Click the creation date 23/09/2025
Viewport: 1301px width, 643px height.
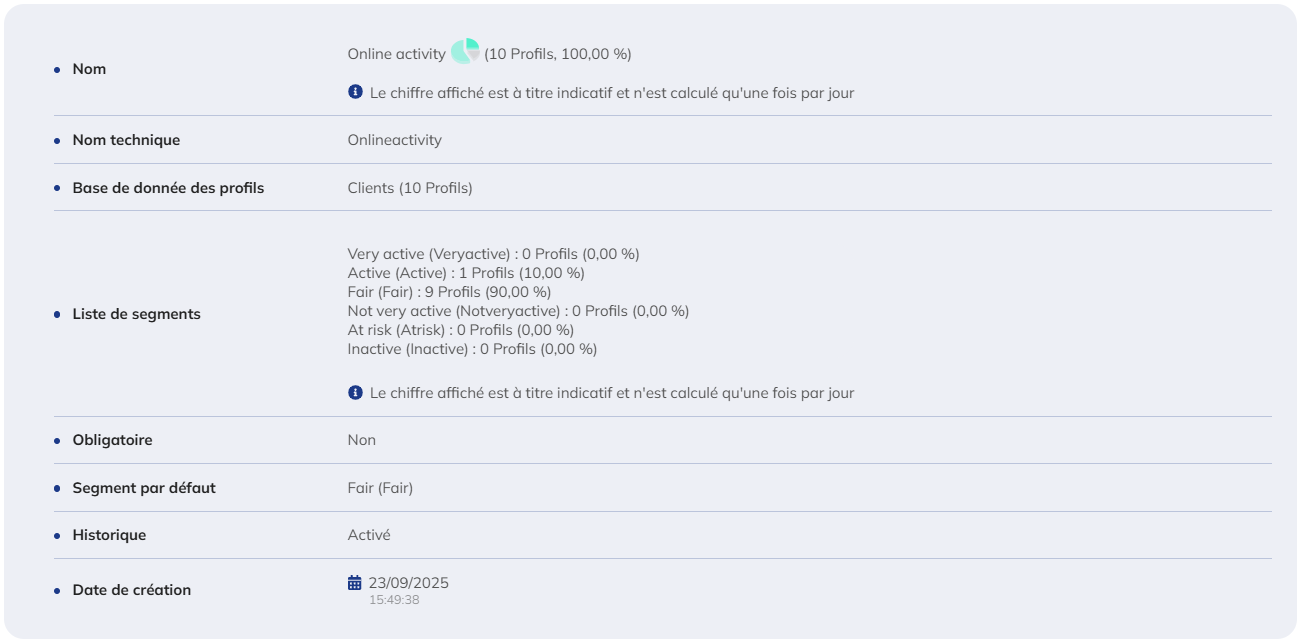[x=409, y=583]
